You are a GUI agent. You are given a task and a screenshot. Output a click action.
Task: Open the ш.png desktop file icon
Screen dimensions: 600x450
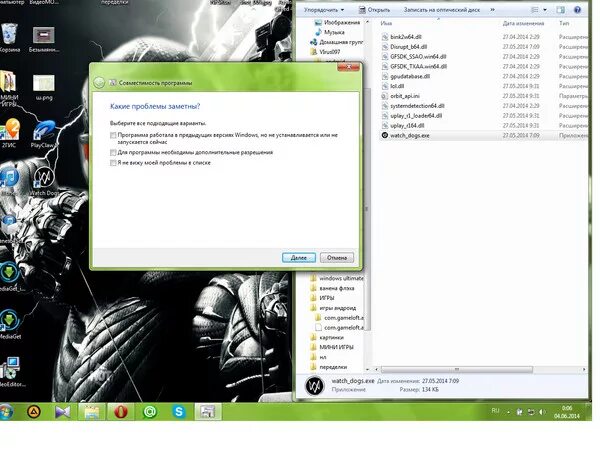point(44,87)
